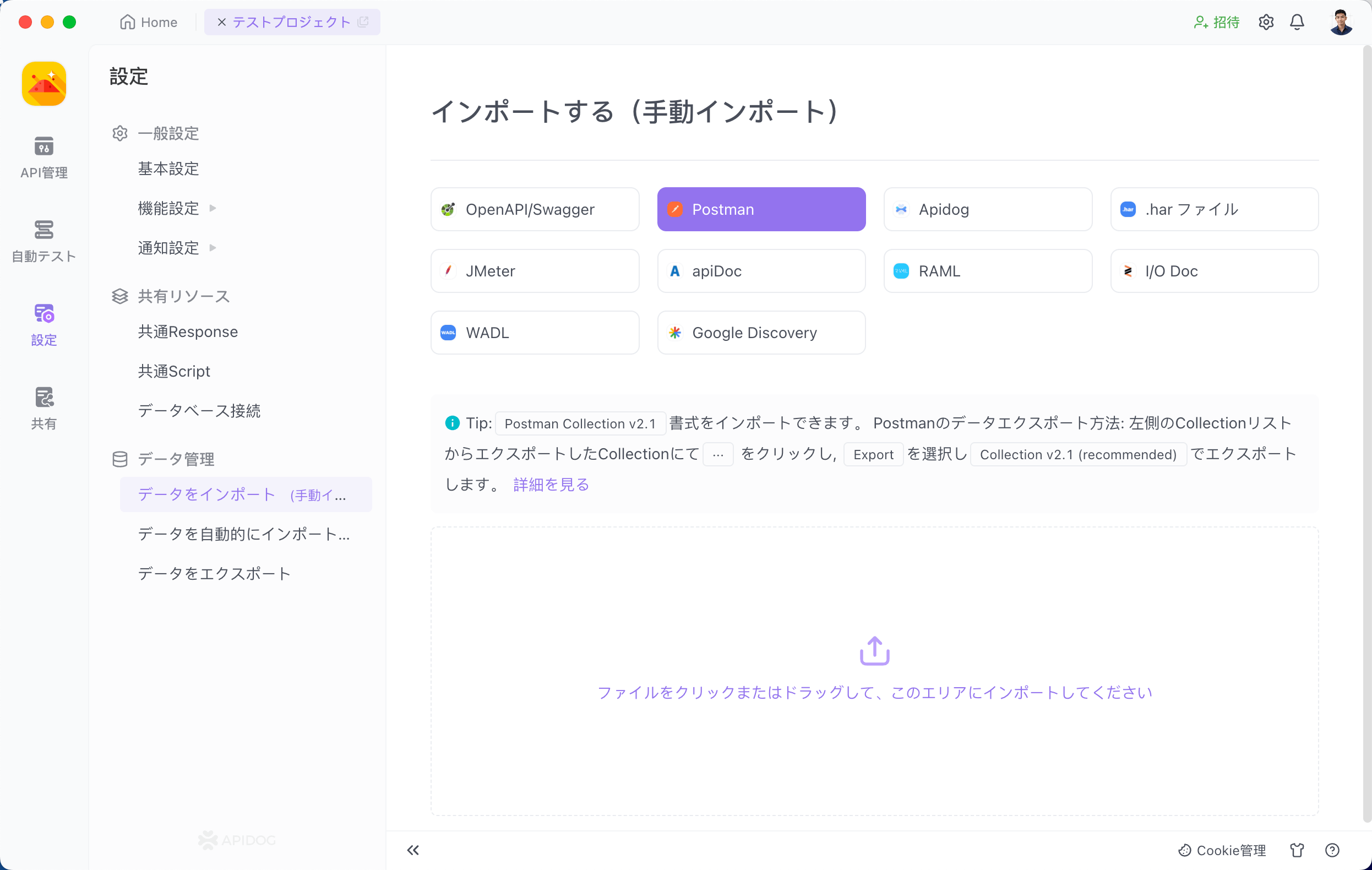This screenshot has height=870, width=1372.
Task: Click the 共有リソース section header
Action: [171, 296]
